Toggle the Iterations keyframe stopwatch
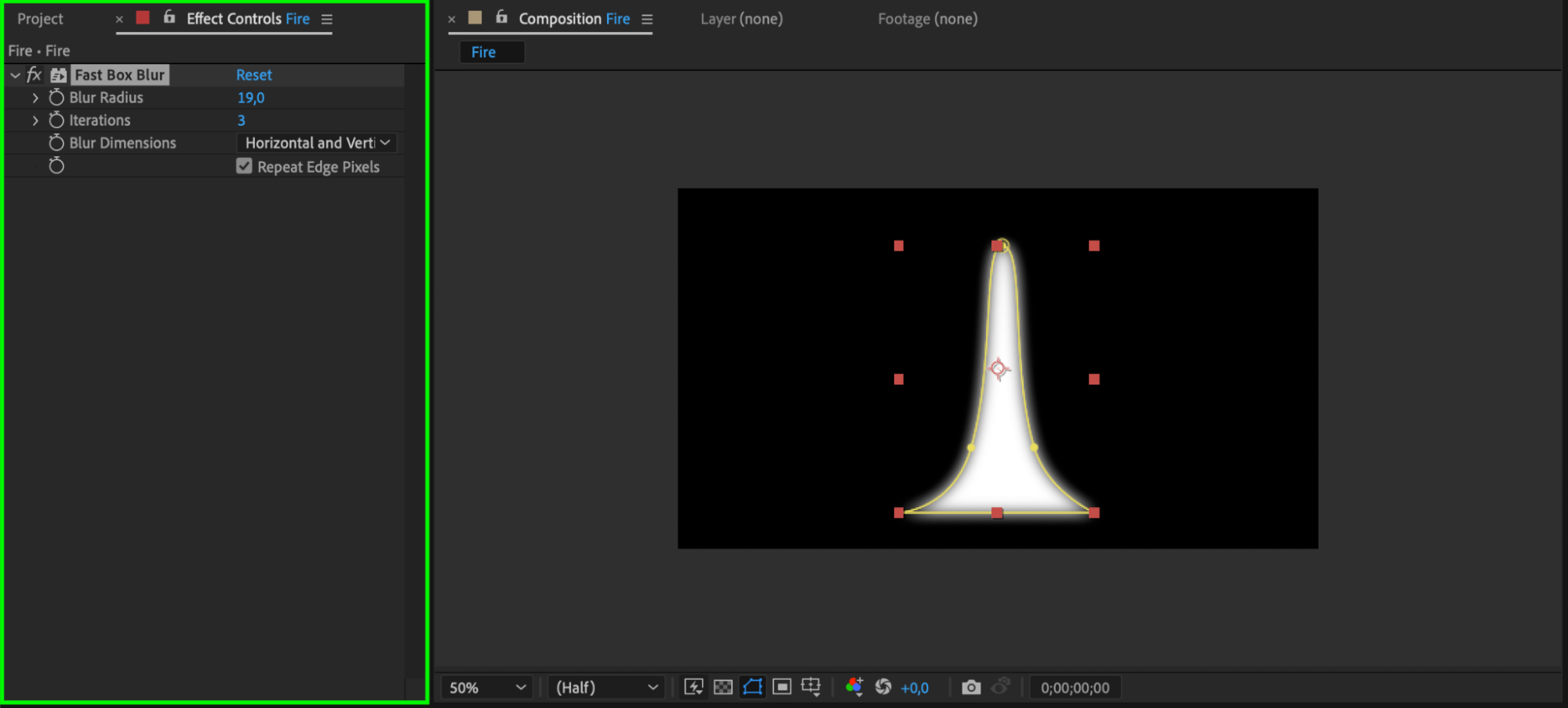Screen dimensions: 1568x708 pos(56,120)
